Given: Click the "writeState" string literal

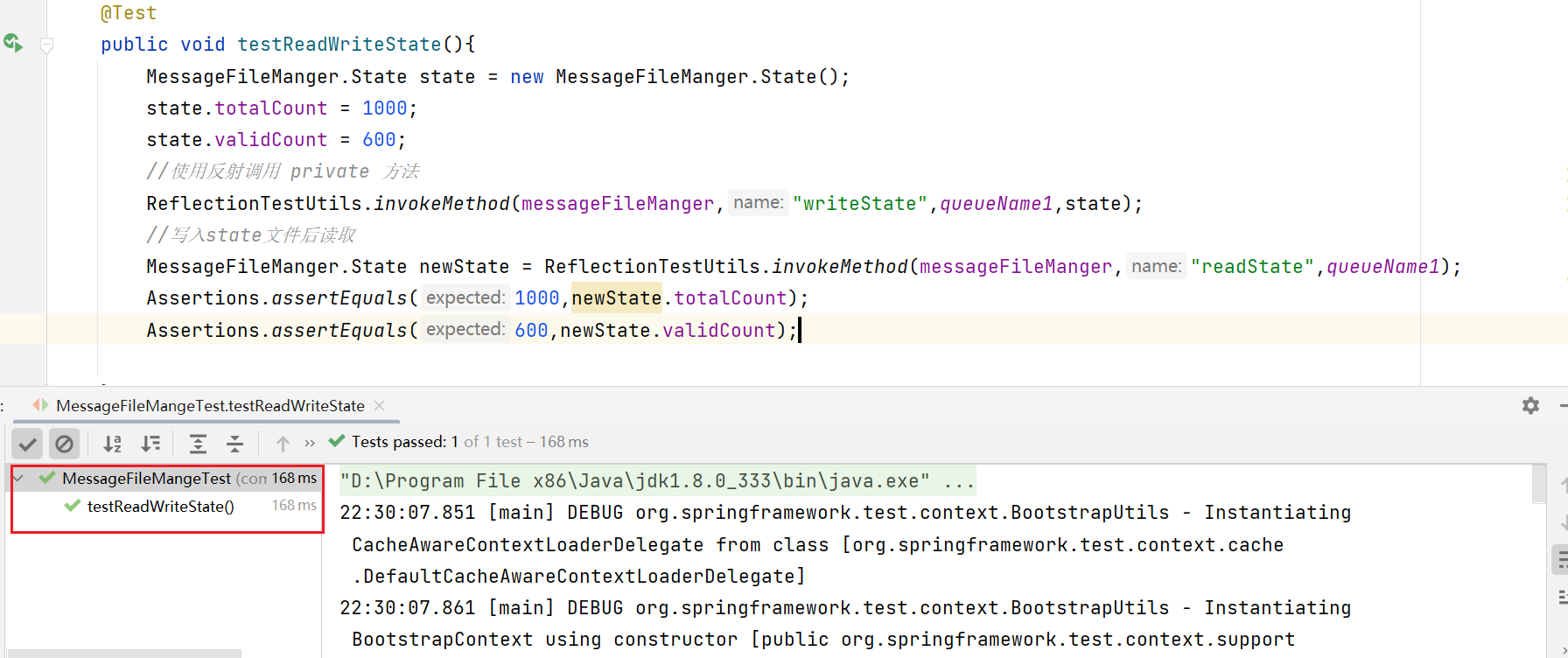Looking at the screenshot, I should coord(860,204).
